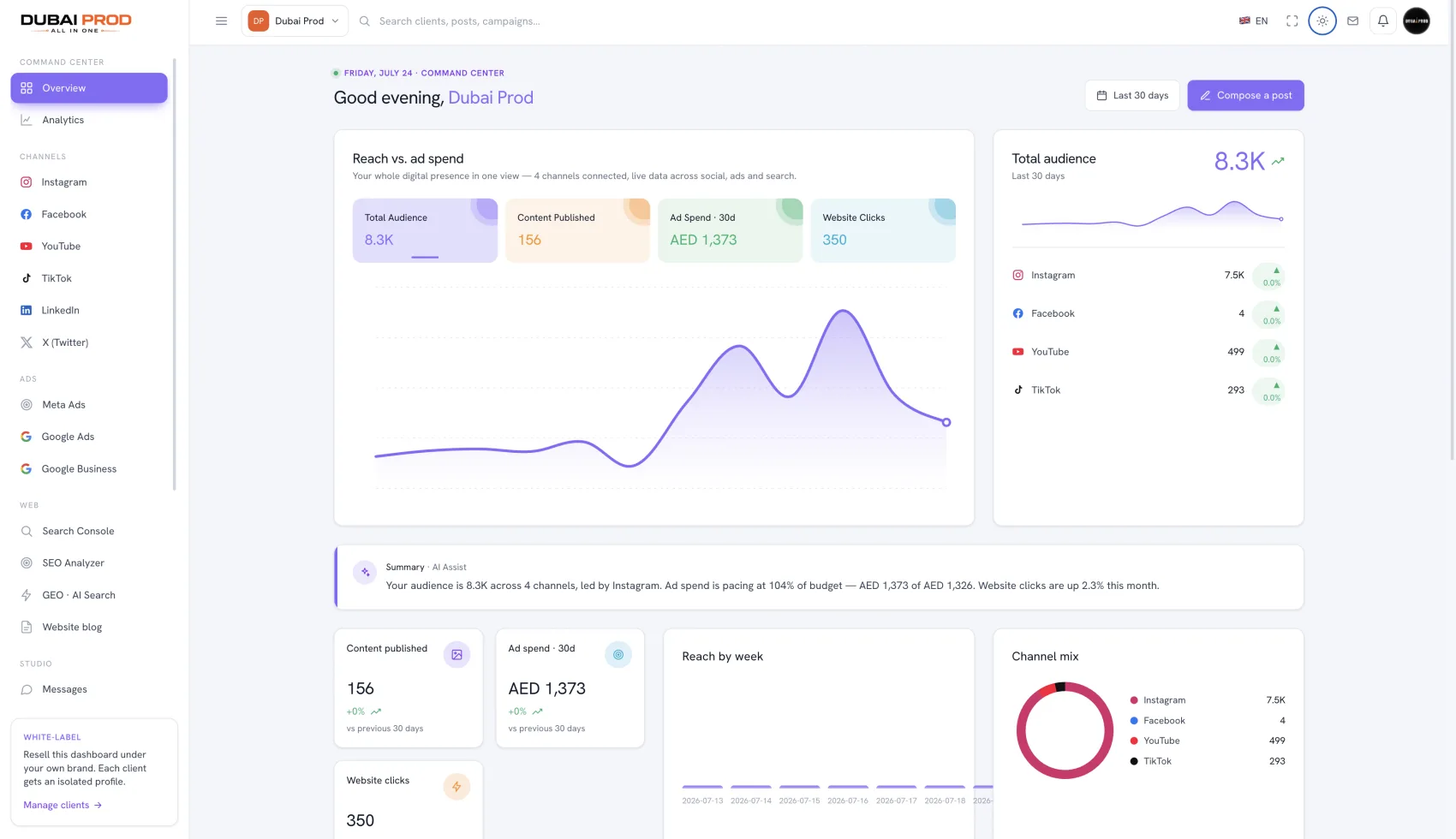Open the YouTube channel in the sidebar
The height and width of the screenshot is (839, 1456).
tap(89, 247)
